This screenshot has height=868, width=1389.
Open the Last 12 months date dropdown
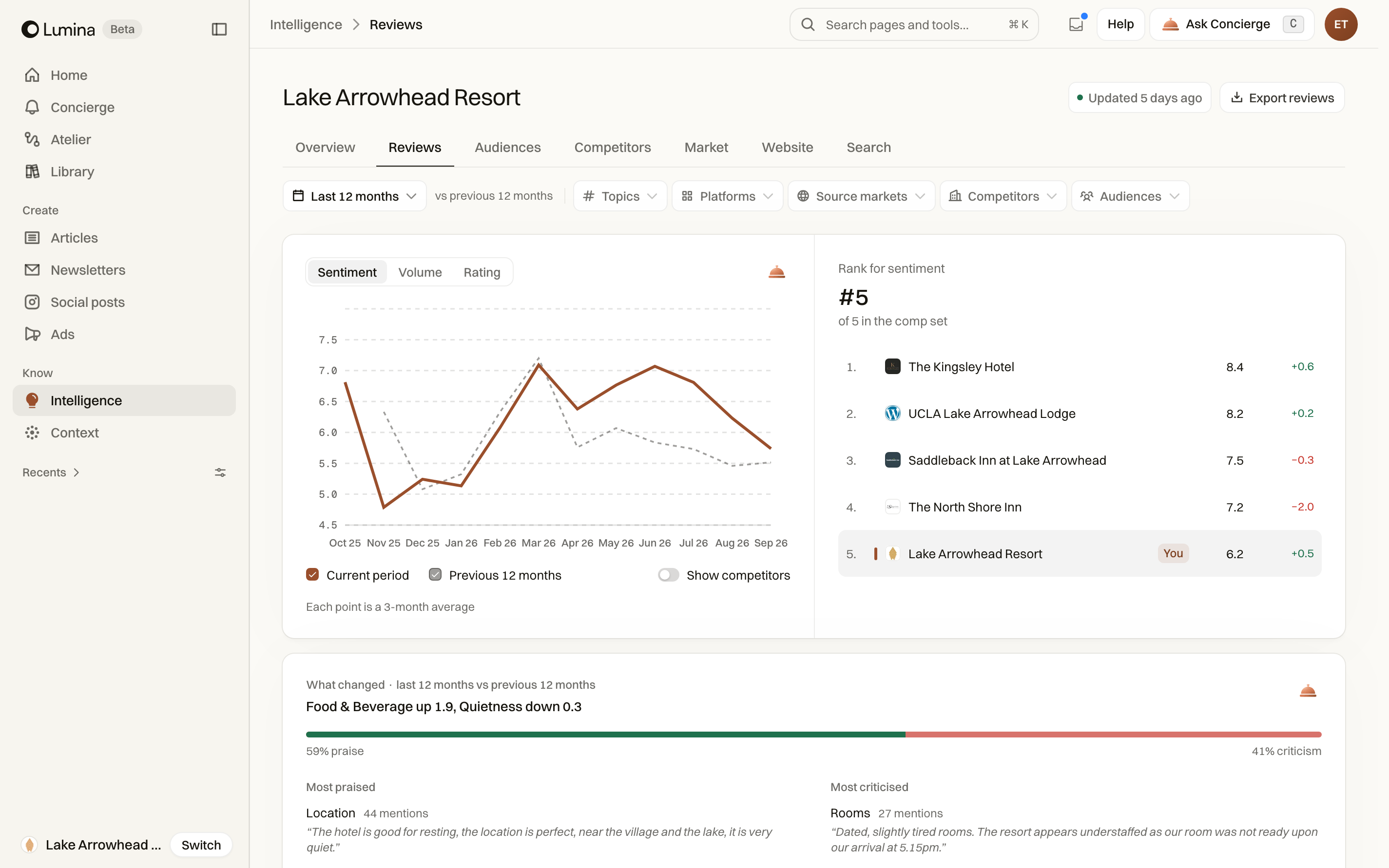(x=354, y=196)
